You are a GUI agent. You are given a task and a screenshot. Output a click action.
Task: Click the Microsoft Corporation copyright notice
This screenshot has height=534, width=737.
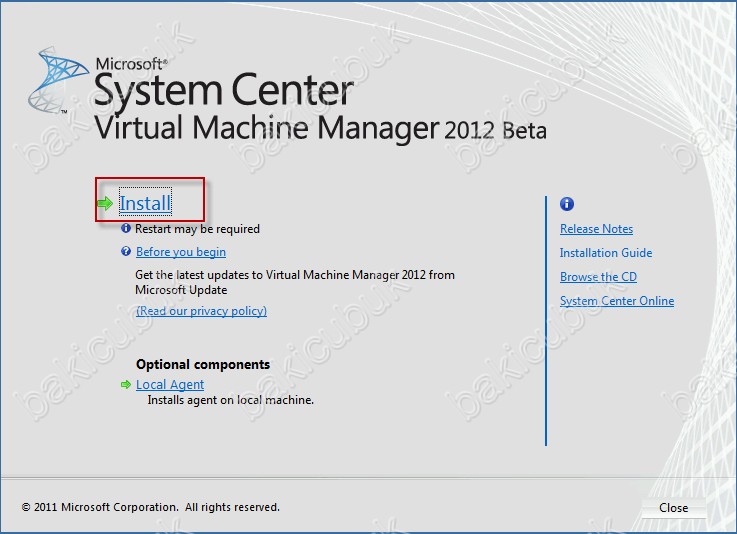150,507
